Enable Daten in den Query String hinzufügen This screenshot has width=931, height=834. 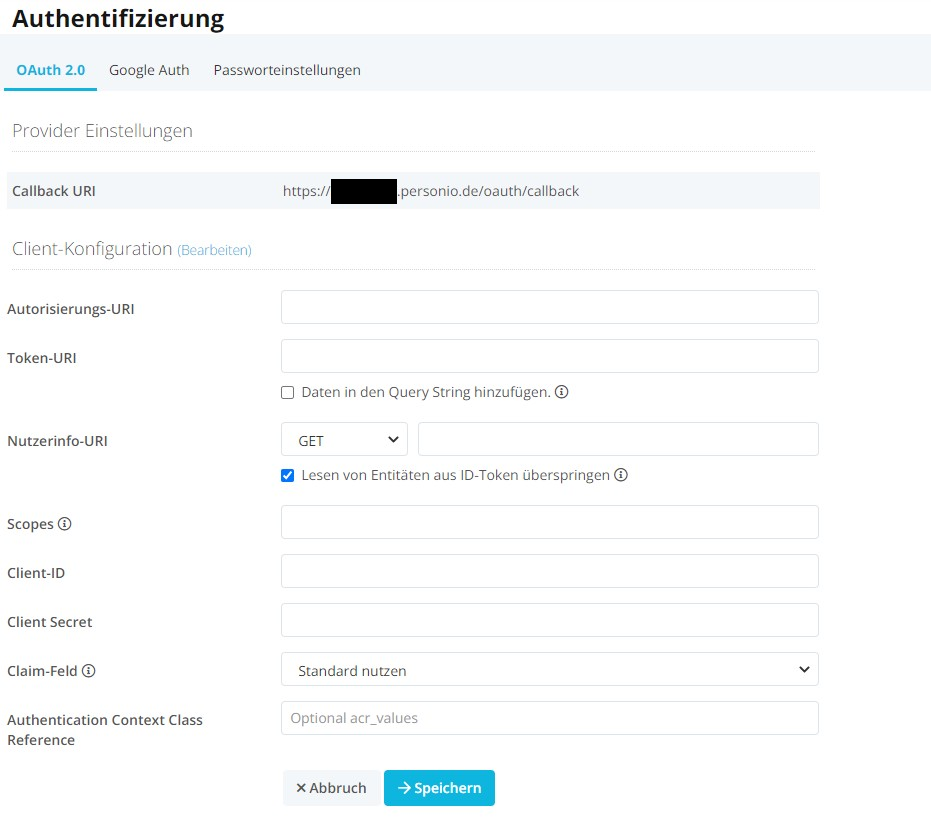[x=287, y=392]
